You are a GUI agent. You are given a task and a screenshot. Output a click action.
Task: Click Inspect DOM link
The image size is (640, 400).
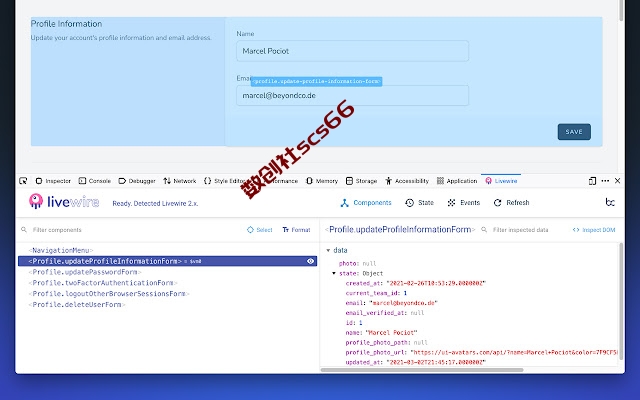594,230
